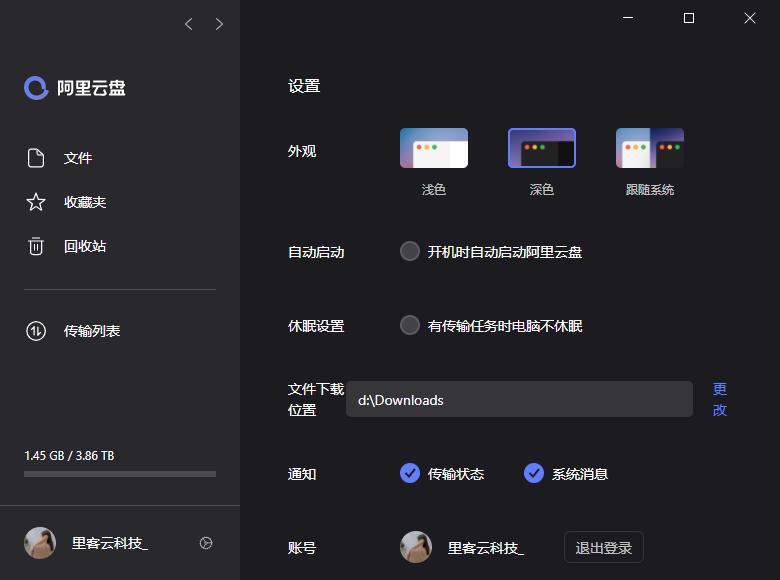Click the 收藏夹 star icon
Screen dimensions: 780x580
[36, 202]
